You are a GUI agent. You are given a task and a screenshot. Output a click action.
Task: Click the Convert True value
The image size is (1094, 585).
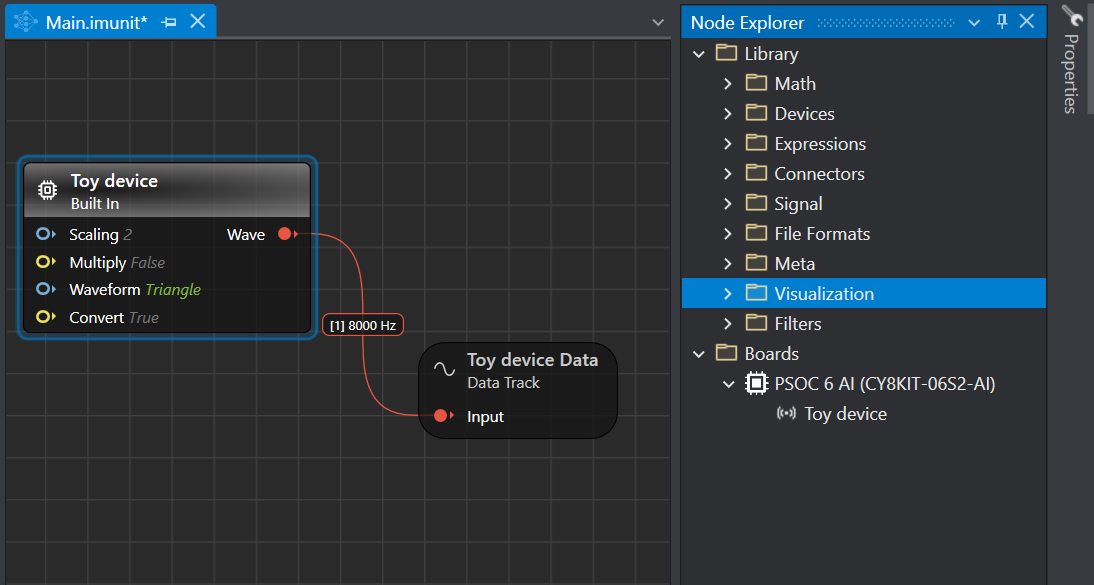144,318
